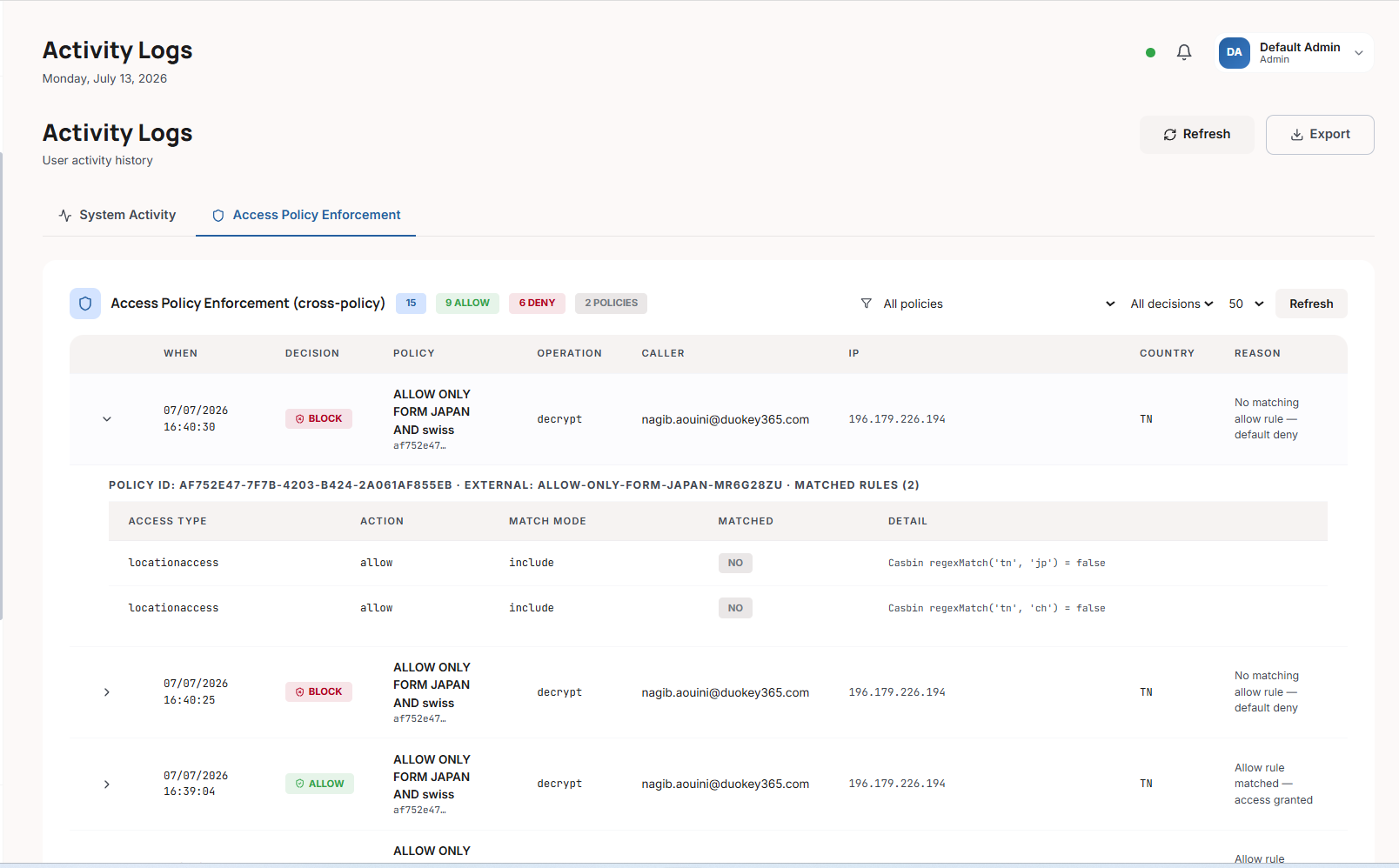
Task: Collapse the 16:40:30 log row
Action: click(x=107, y=419)
